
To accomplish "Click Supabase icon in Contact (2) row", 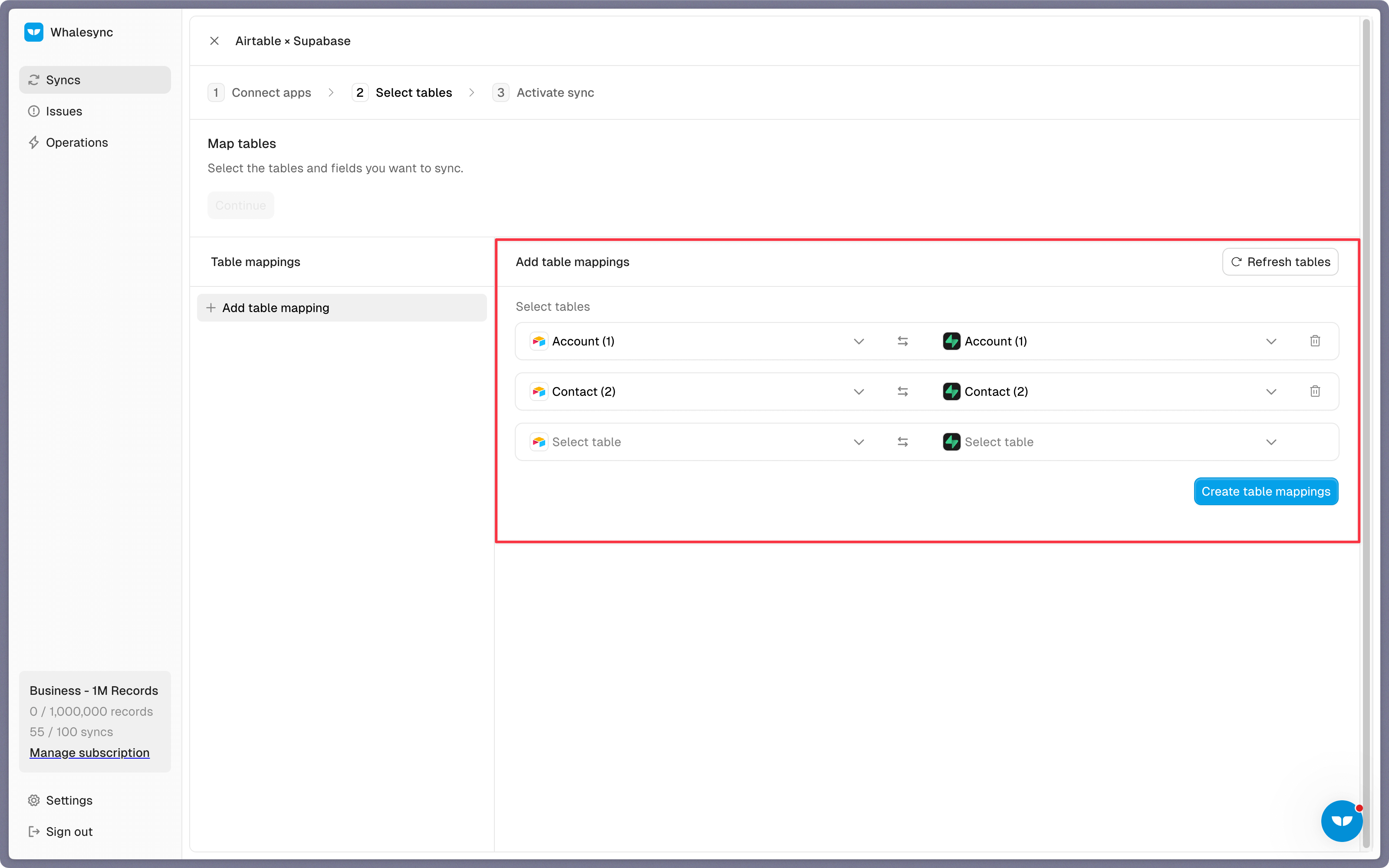I will [951, 391].
